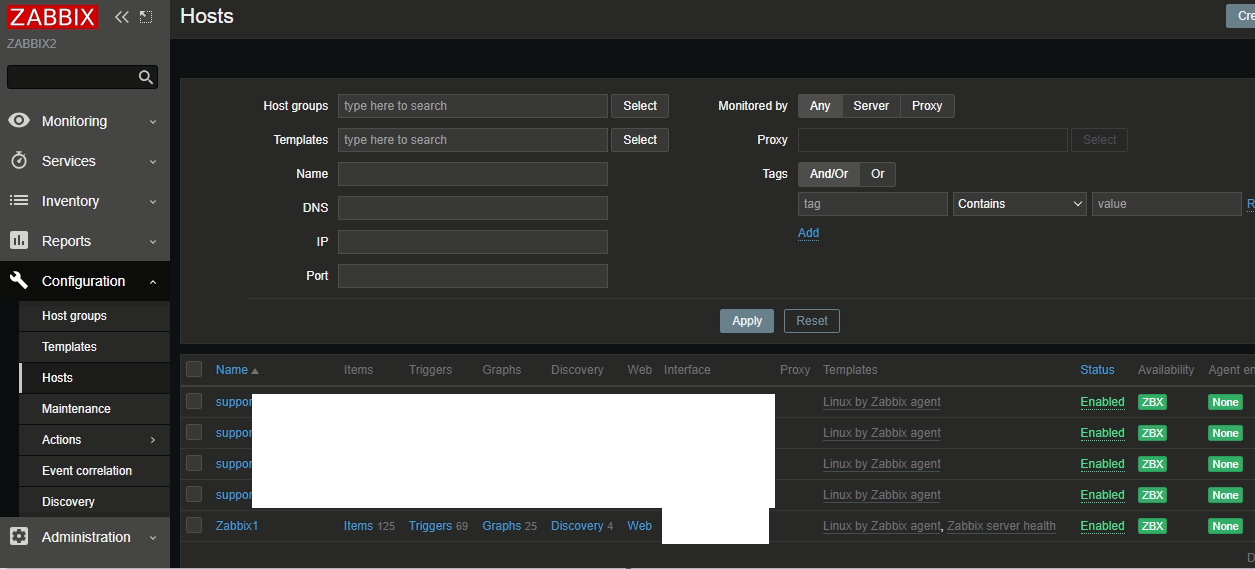Expand the Administration menu chevron

(x=153, y=538)
